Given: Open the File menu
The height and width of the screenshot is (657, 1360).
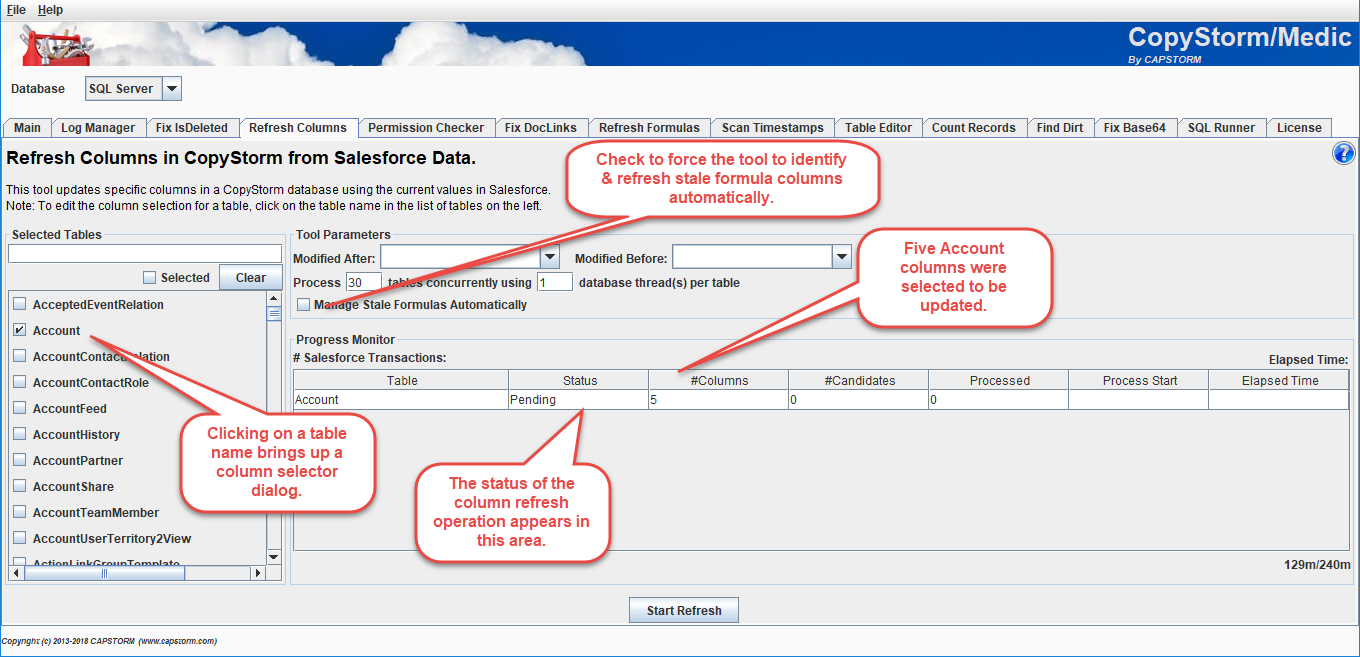Looking at the screenshot, I should click(x=16, y=10).
